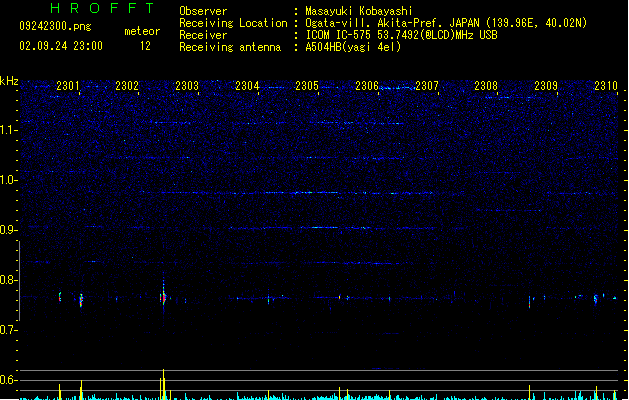Image resolution: width=629 pixels, height=400 pixels.
Task: Select the ICOM IC-575 receiver text
Action: pos(402,35)
